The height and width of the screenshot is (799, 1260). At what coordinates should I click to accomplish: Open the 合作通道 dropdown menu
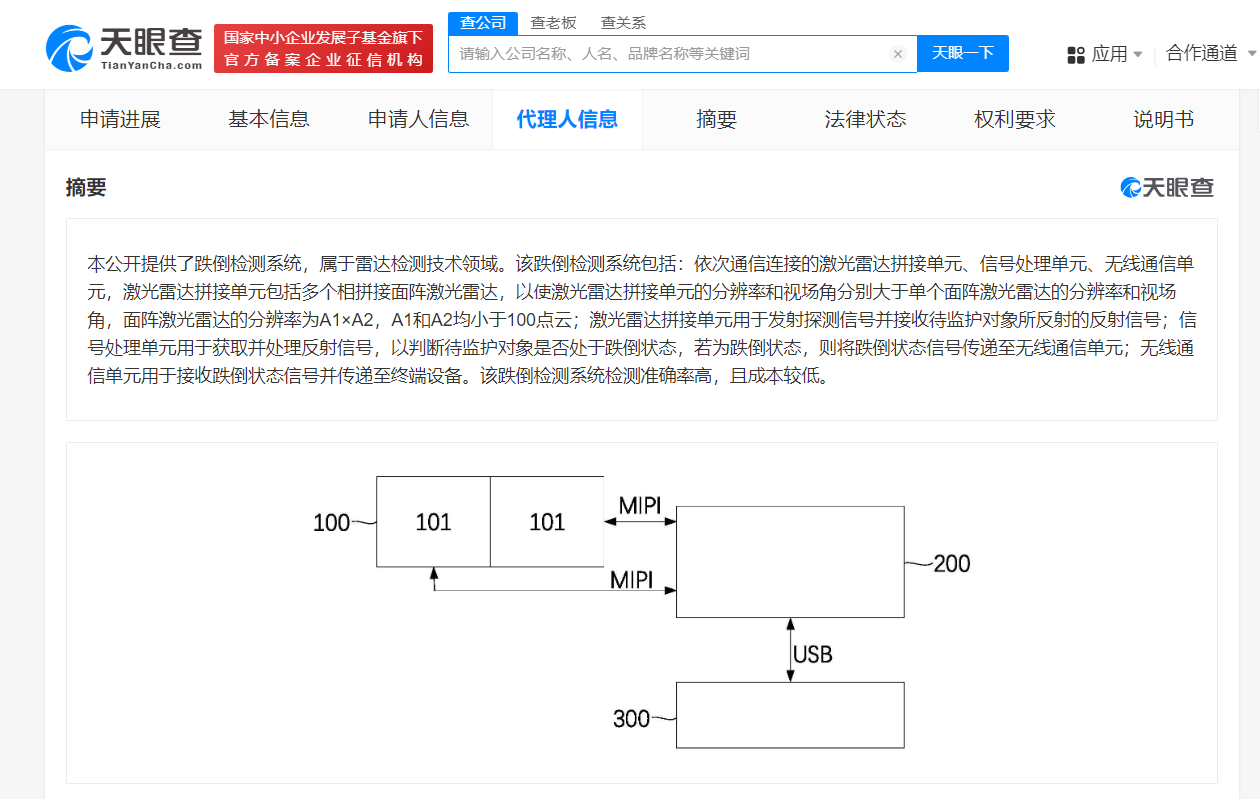pos(1208,54)
